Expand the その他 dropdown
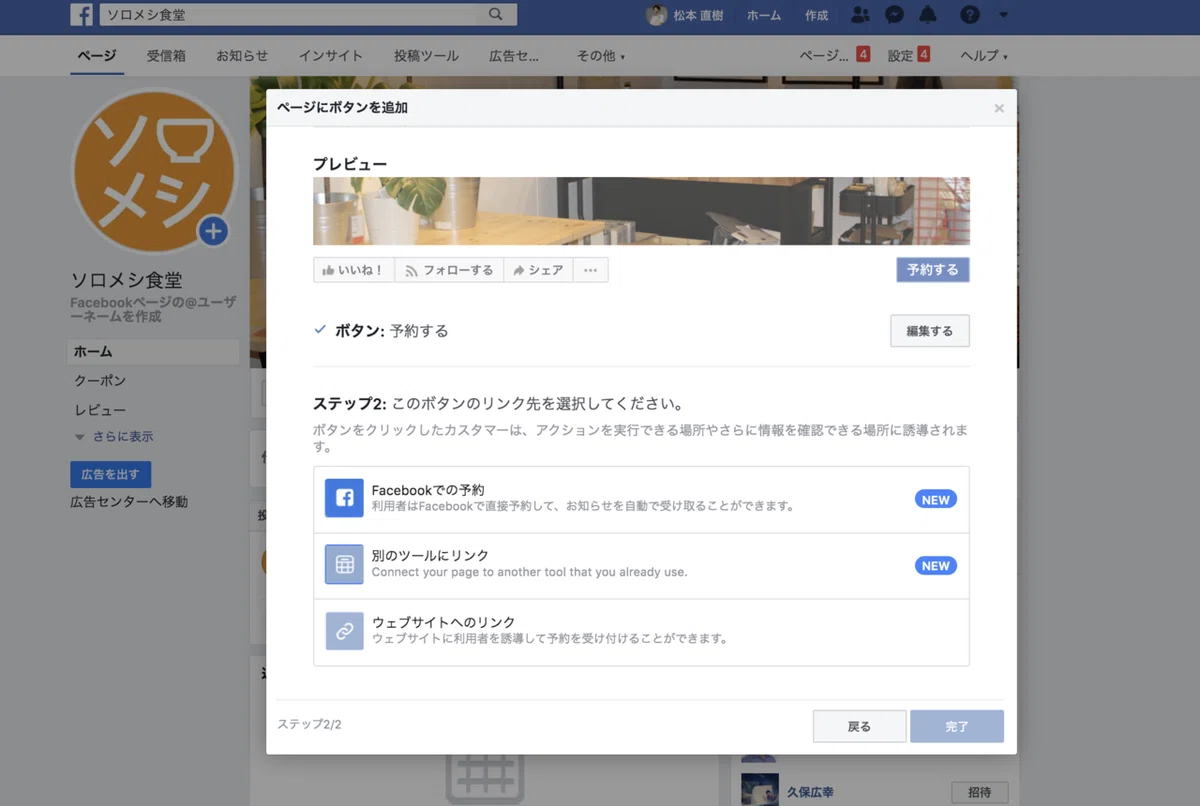 (x=600, y=56)
